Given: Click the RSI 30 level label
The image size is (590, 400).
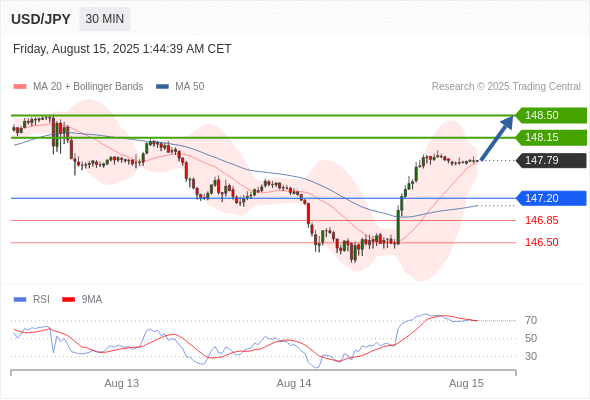Looking at the screenshot, I should 531,356.
